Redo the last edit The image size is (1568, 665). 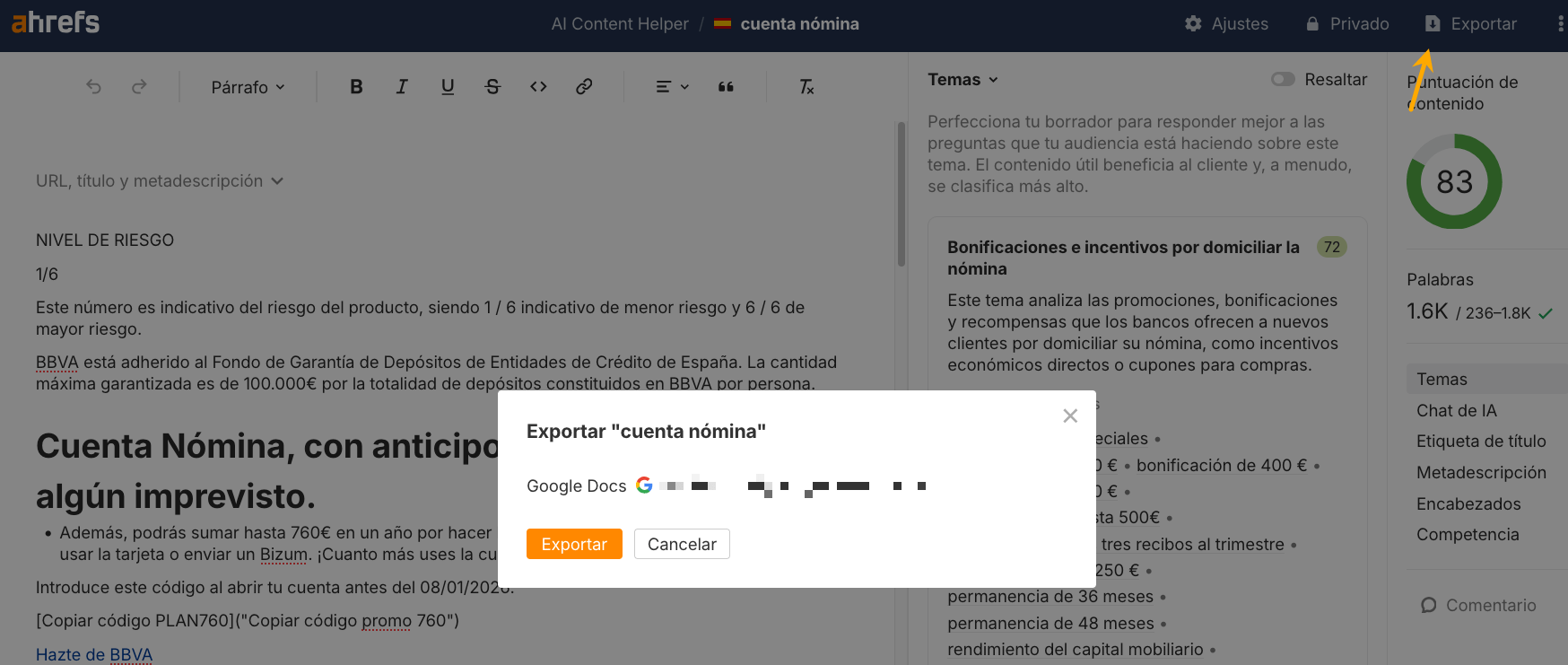tap(139, 87)
